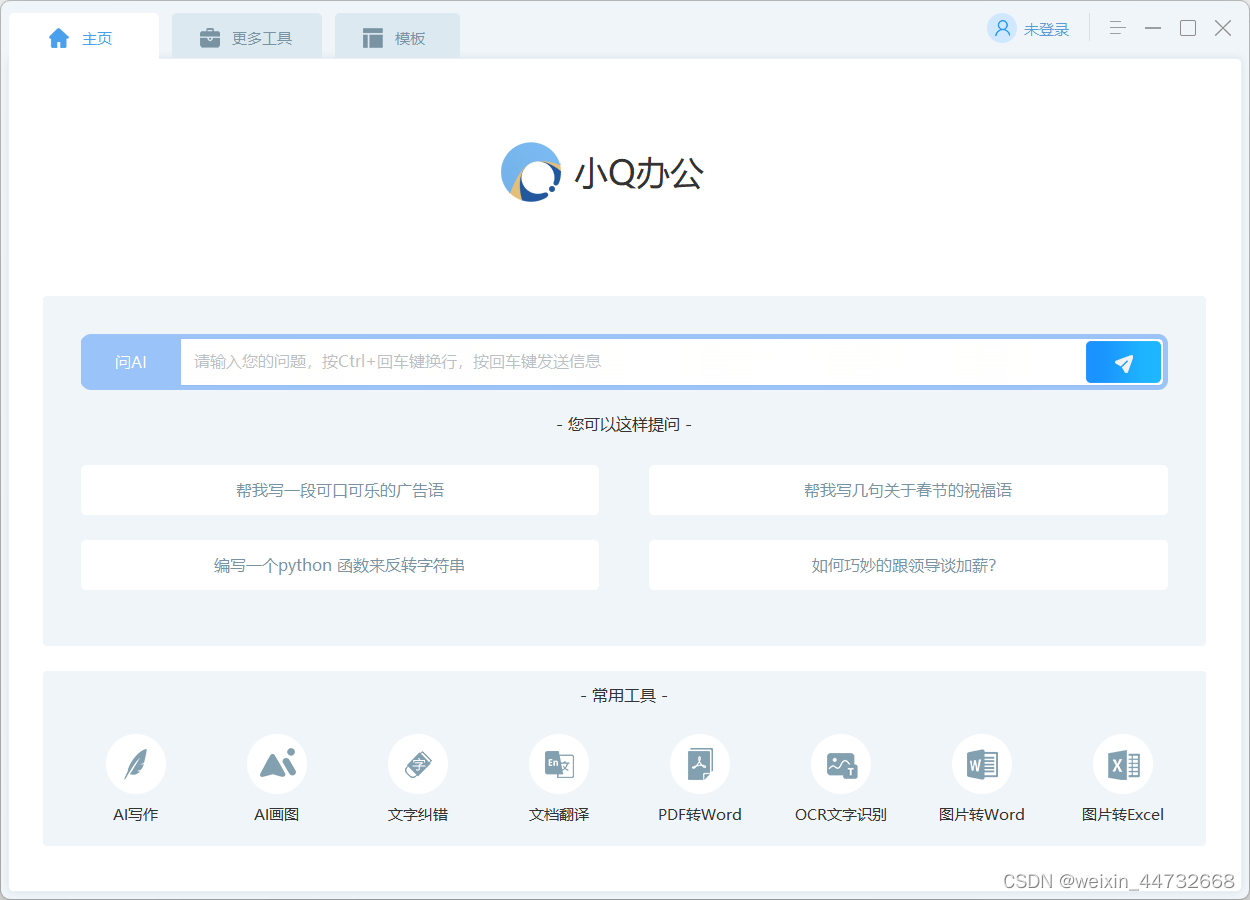Open the 文档翻译 tool

pos(559,780)
